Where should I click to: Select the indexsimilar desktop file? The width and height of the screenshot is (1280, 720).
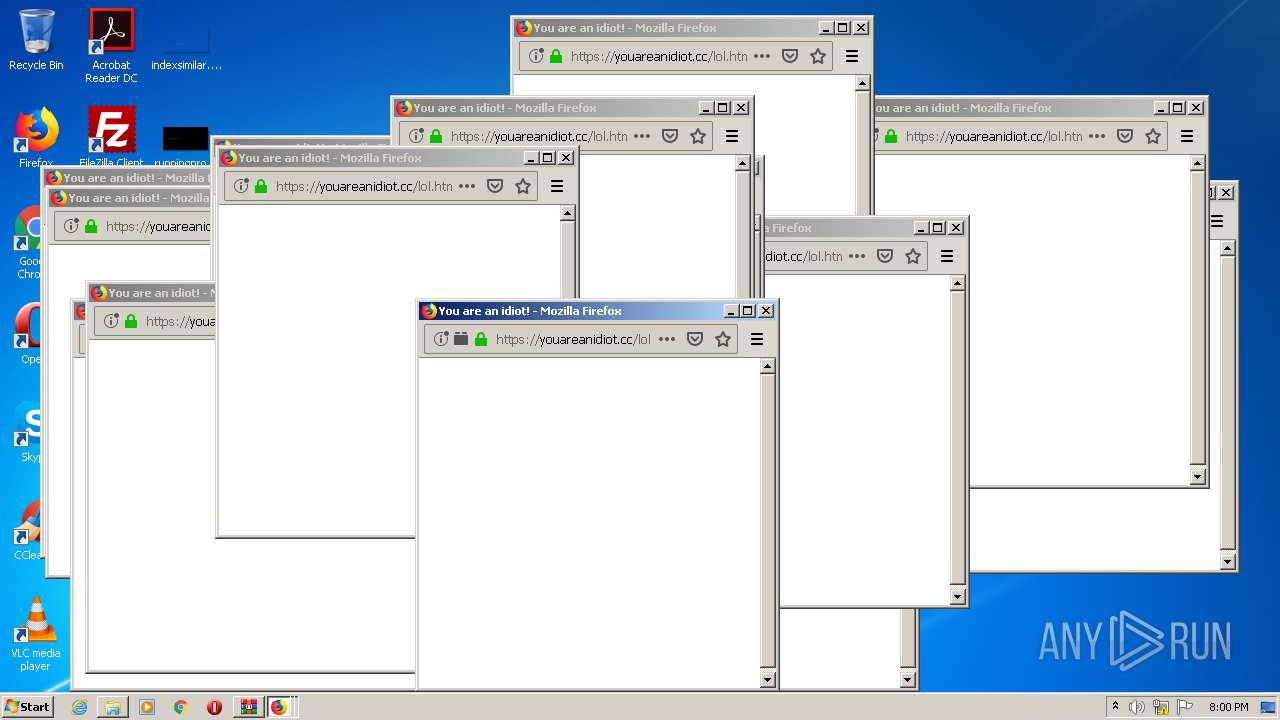[x=186, y=50]
